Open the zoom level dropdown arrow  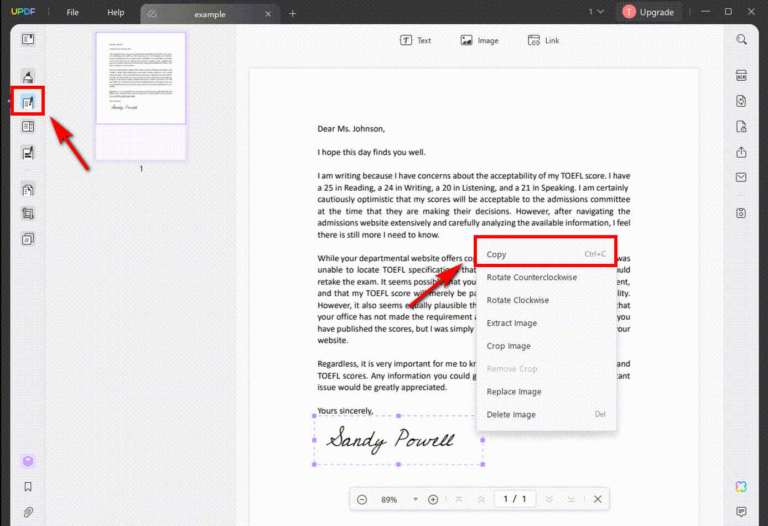415,500
